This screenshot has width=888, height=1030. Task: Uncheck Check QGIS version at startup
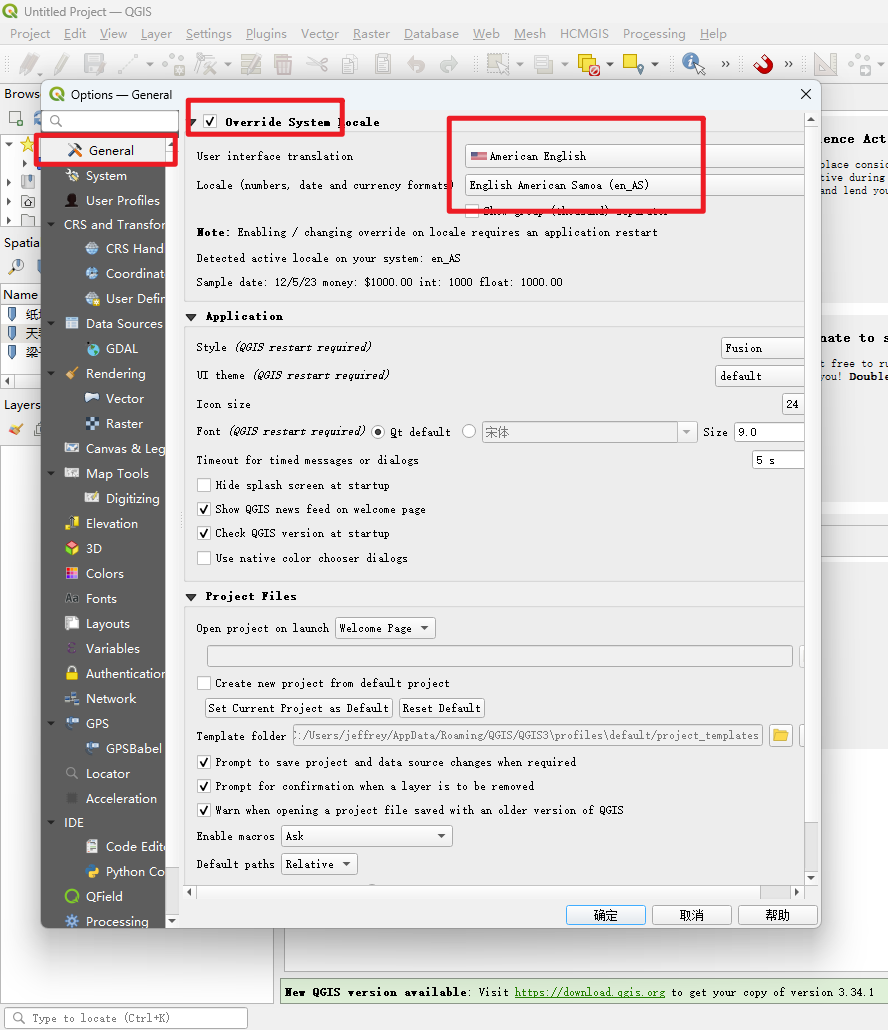tap(204, 533)
